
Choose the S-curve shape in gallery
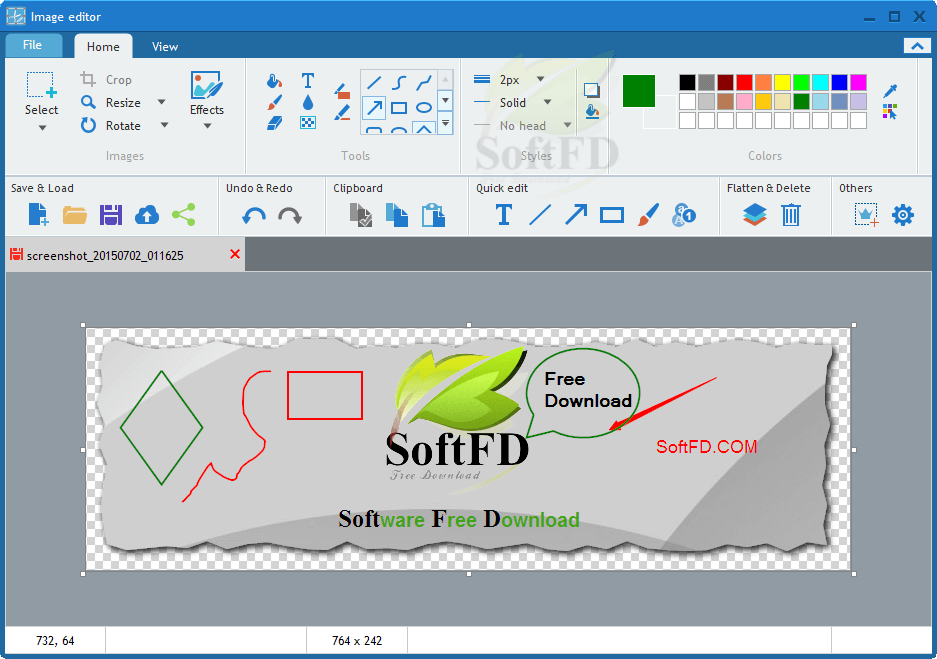coord(399,82)
